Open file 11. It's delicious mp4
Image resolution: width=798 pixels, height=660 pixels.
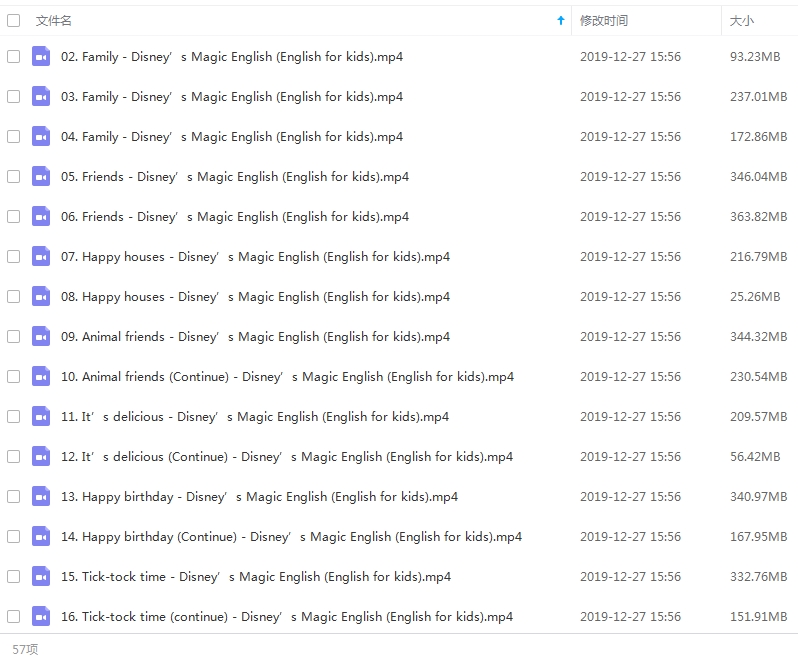pos(255,417)
